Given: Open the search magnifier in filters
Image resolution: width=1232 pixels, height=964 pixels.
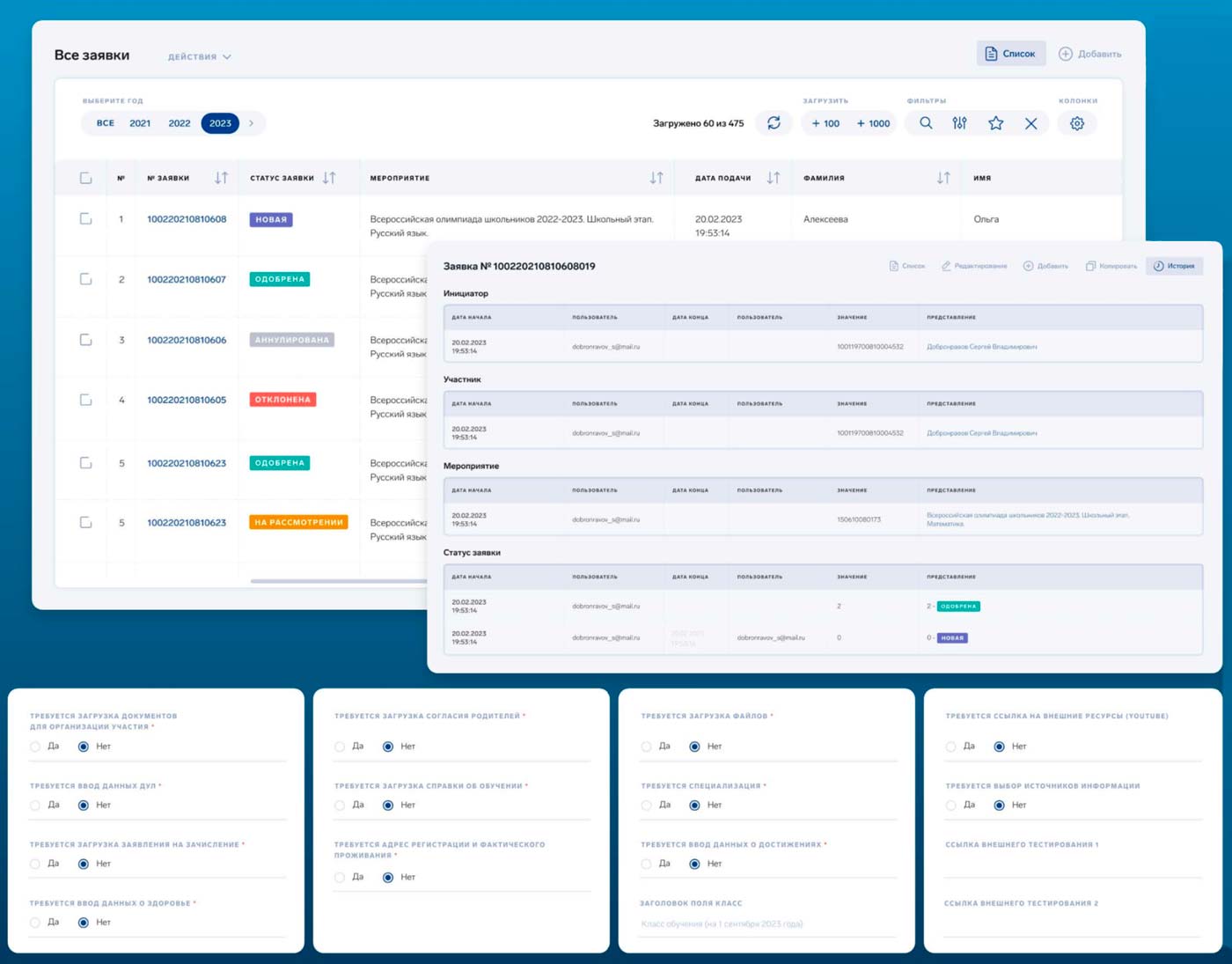Looking at the screenshot, I should (926, 123).
